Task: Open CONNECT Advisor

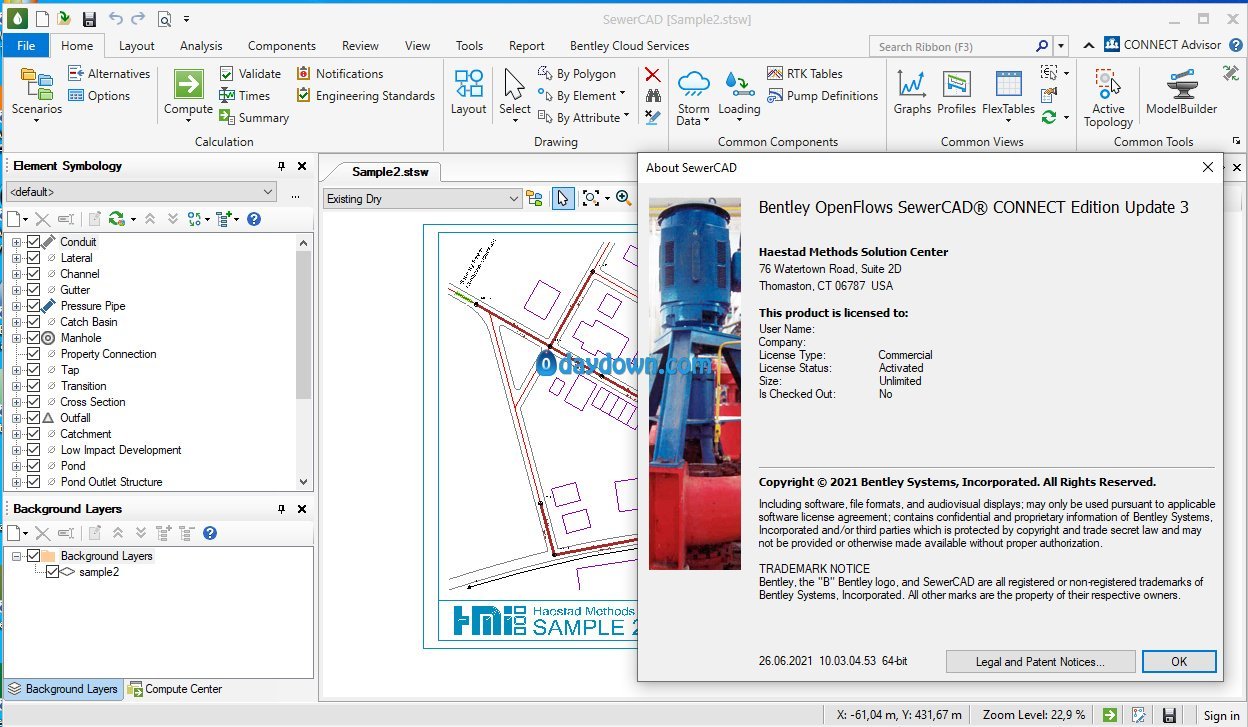Action: (x=1163, y=45)
